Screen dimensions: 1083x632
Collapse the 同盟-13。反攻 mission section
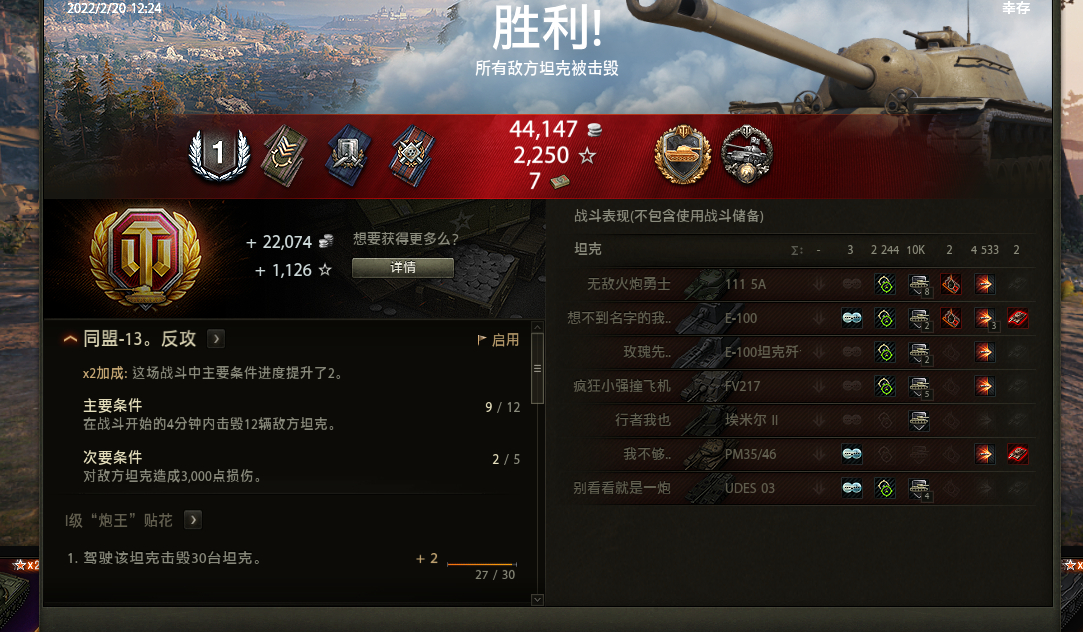click(70, 339)
